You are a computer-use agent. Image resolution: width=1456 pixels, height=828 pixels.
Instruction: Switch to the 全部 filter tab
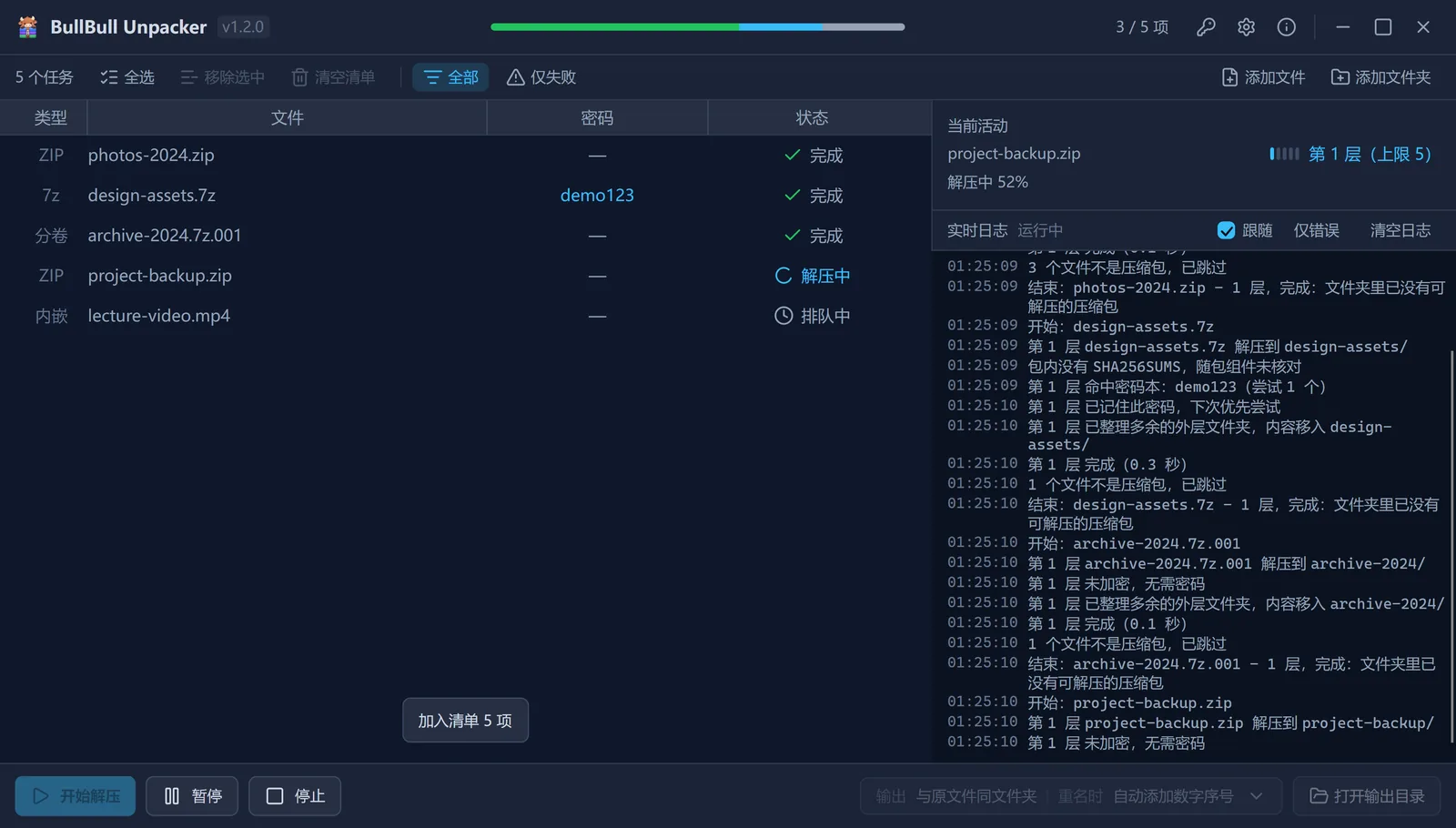[x=450, y=77]
